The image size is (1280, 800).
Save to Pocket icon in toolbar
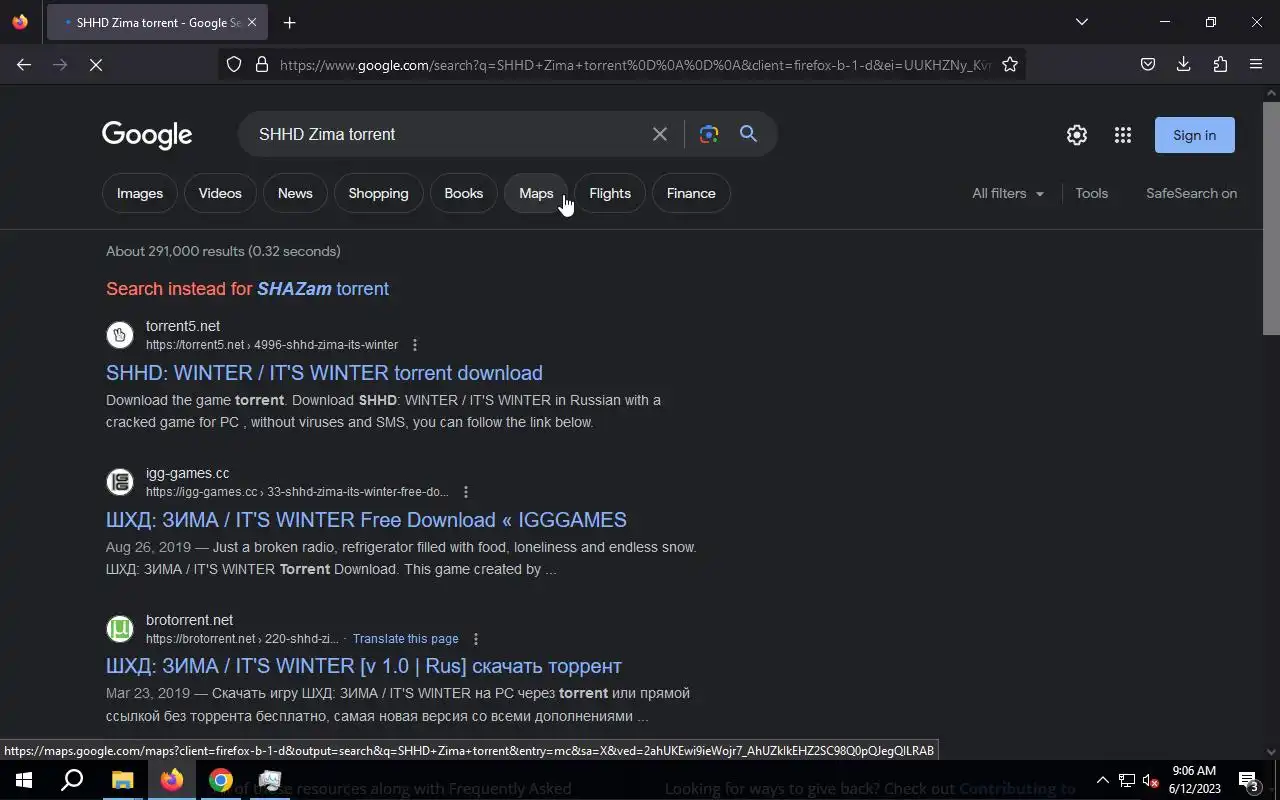1148,65
